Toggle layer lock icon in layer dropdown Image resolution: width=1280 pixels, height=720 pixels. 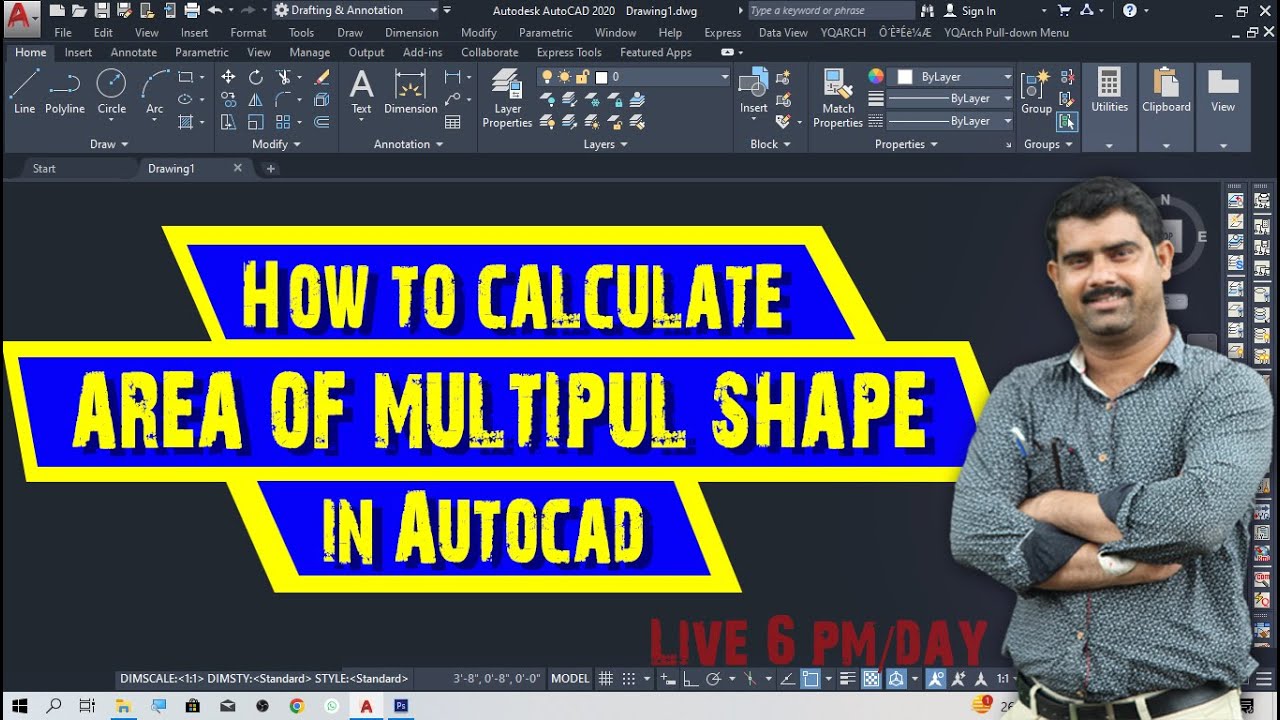(582, 77)
